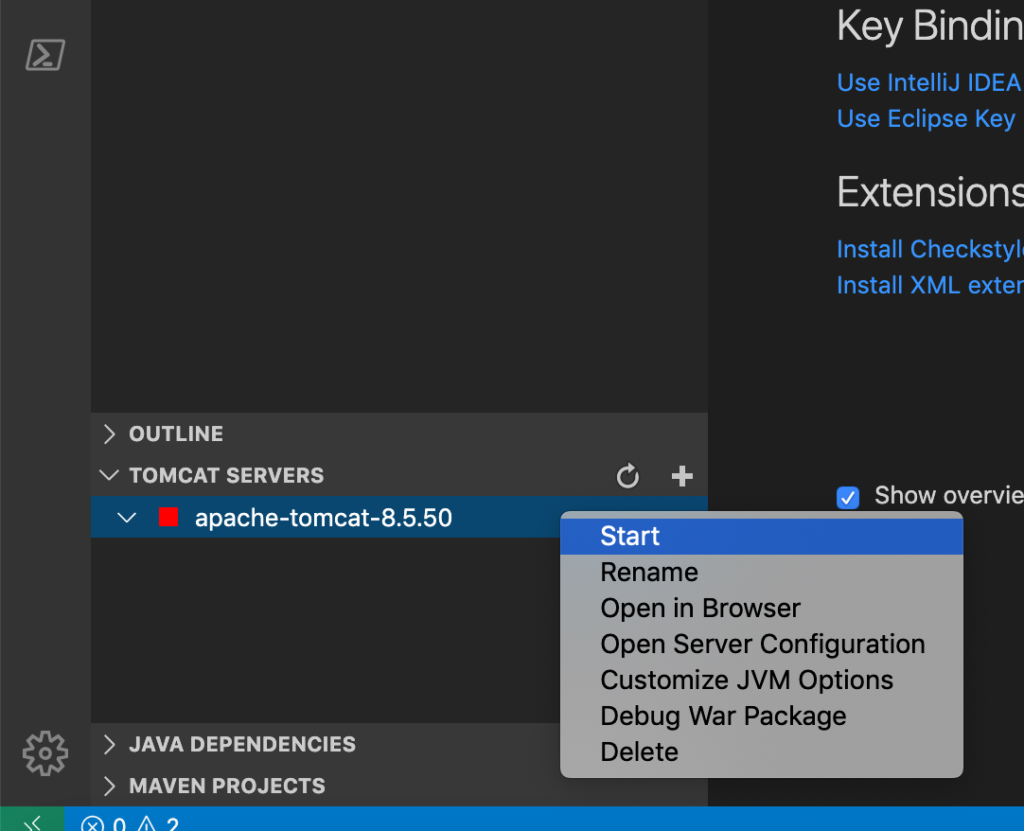Open the Use IntelliJ IDEA link
The width and height of the screenshot is (1024, 831).
click(928, 82)
